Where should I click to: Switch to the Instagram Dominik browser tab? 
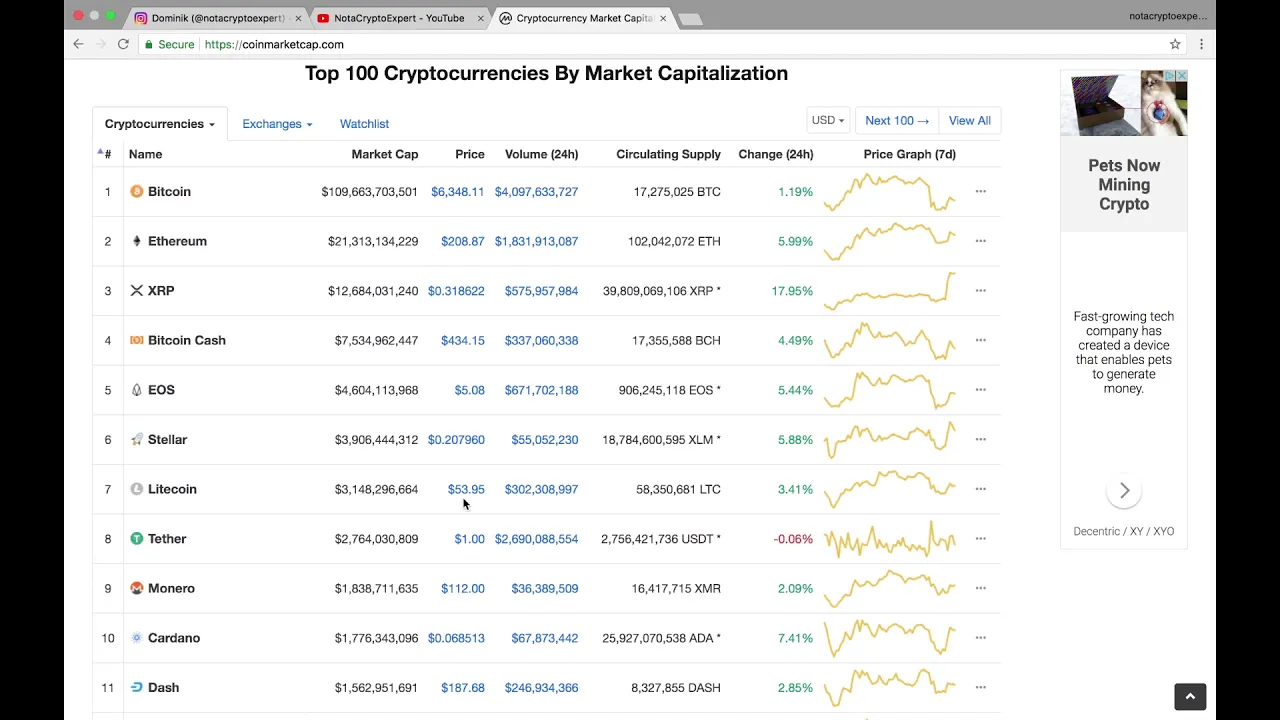pos(217,18)
